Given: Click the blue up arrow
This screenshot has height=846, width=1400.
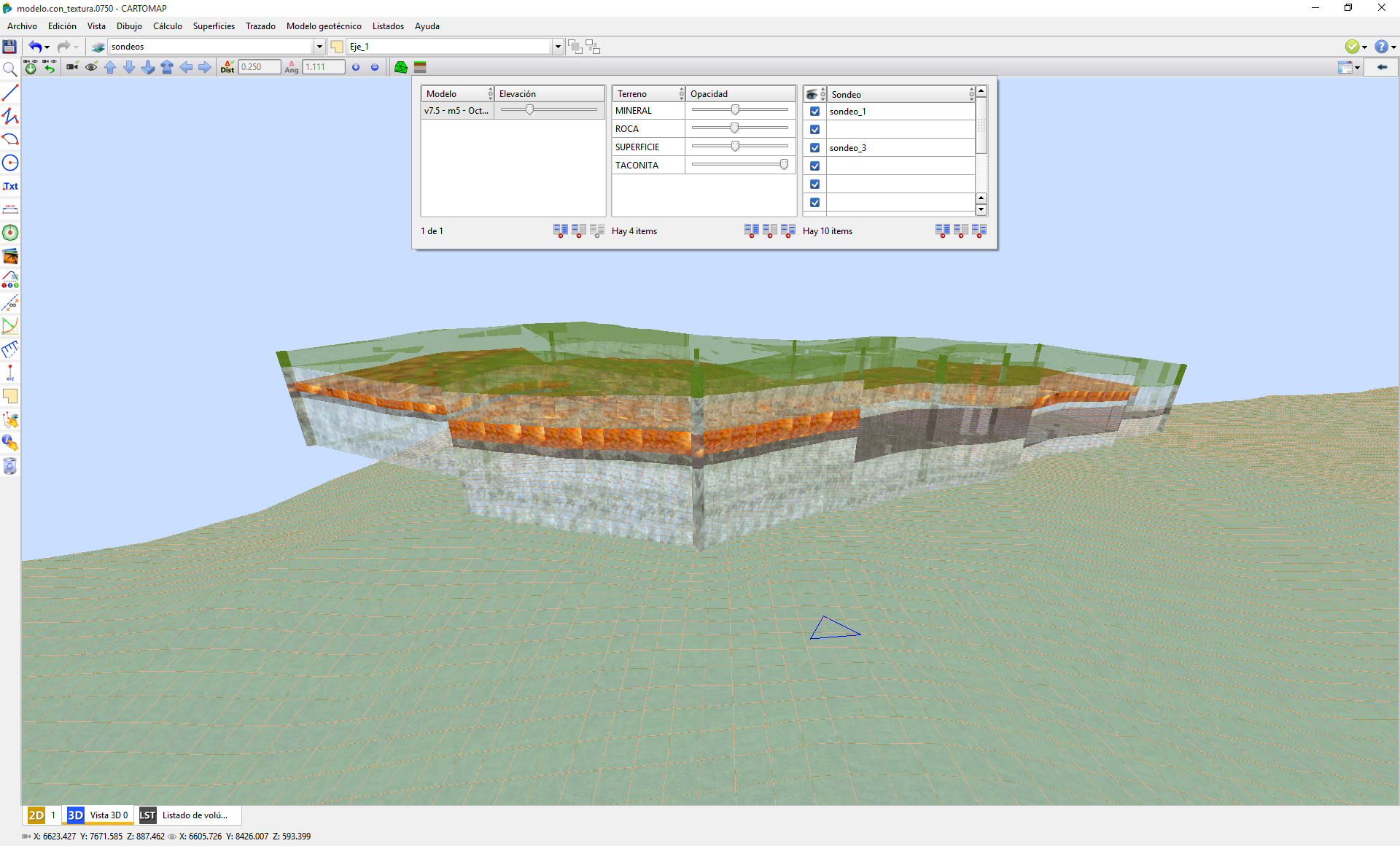Looking at the screenshot, I should click(x=110, y=67).
